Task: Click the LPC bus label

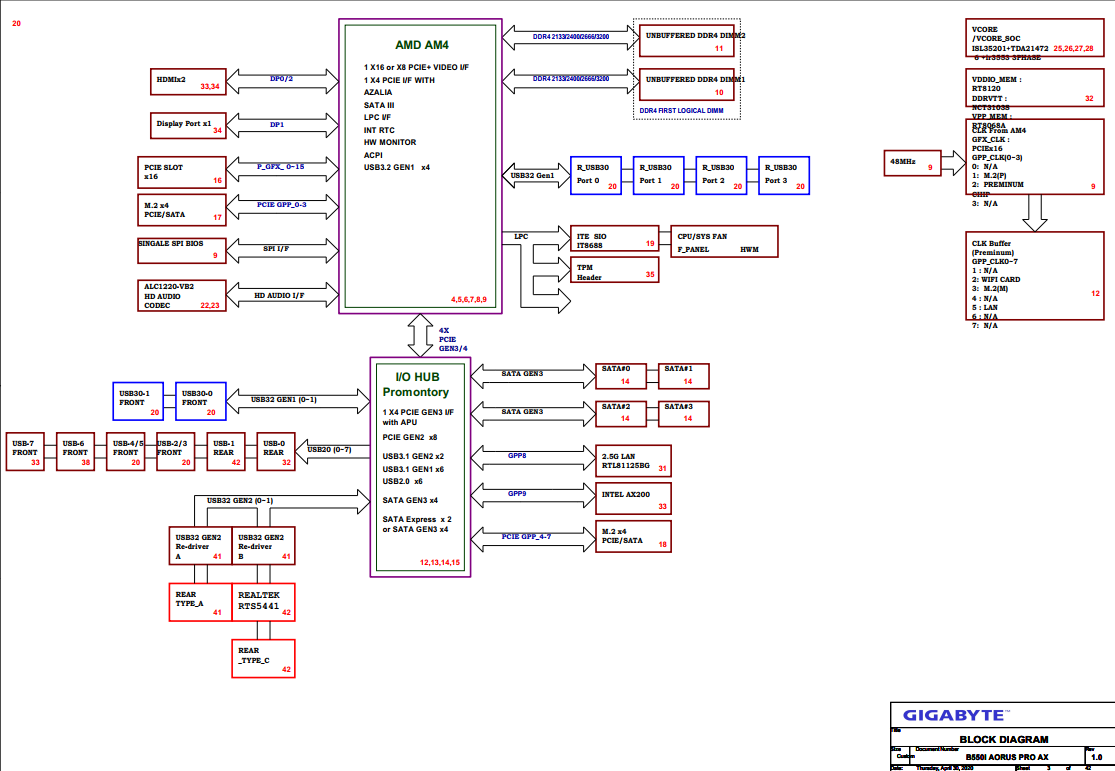Action: [x=521, y=236]
